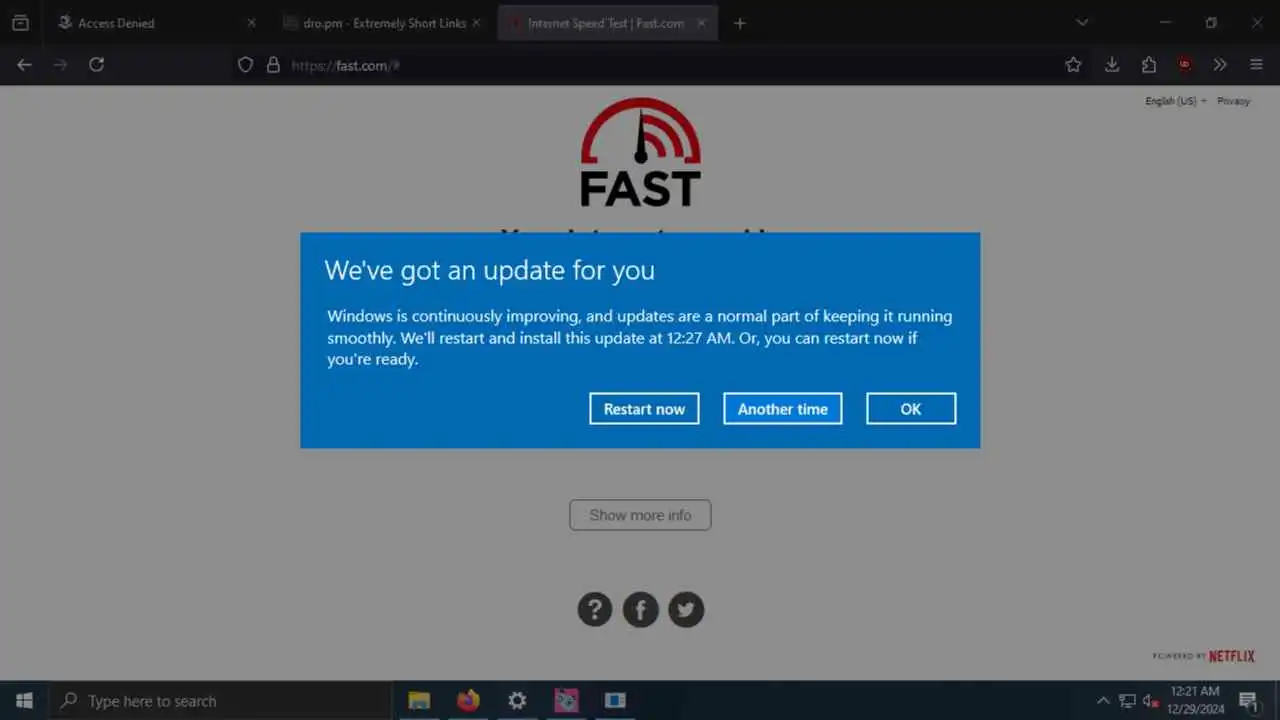The width and height of the screenshot is (1280, 720).
Task: Expand the list all tabs chevron
Action: click(1082, 23)
